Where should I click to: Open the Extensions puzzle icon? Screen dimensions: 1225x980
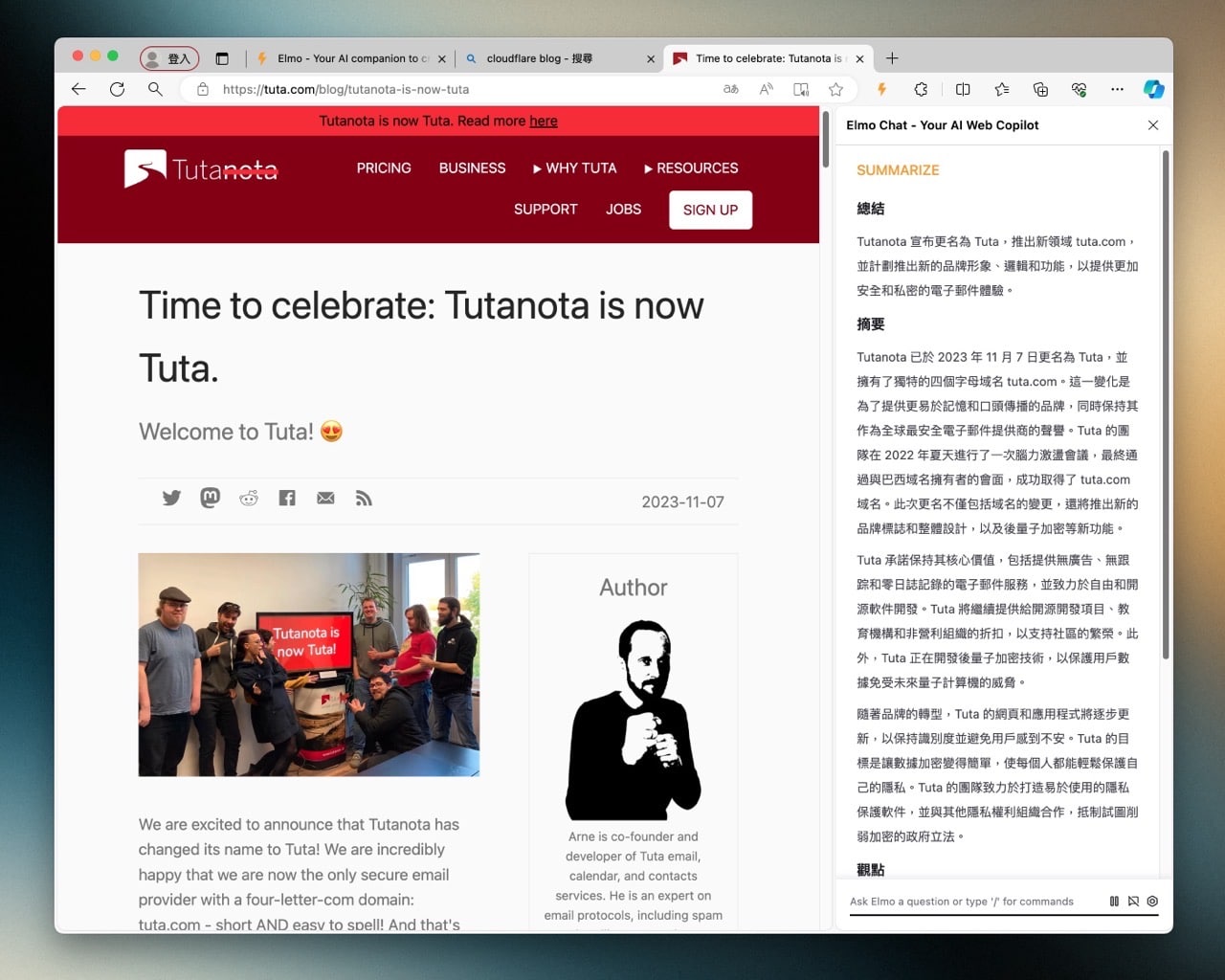921,89
